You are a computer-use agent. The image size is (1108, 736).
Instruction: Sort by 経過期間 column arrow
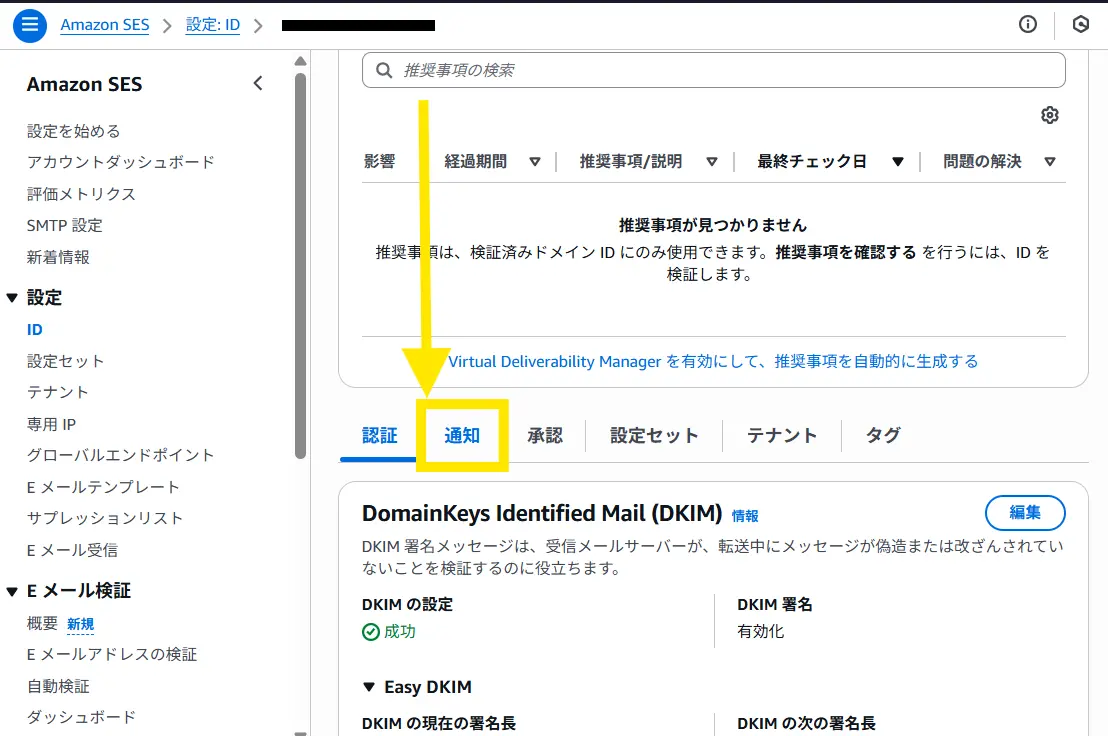(x=534, y=161)
